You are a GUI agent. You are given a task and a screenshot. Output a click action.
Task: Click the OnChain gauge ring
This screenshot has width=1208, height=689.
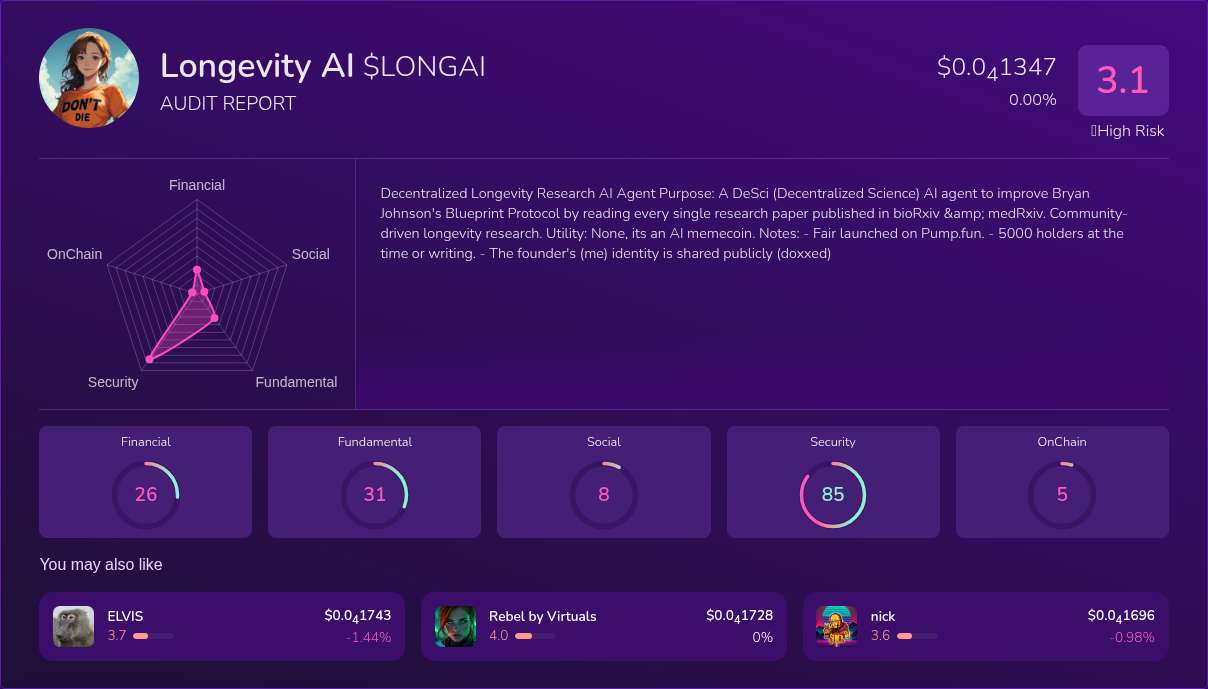tap(1061, 494)
